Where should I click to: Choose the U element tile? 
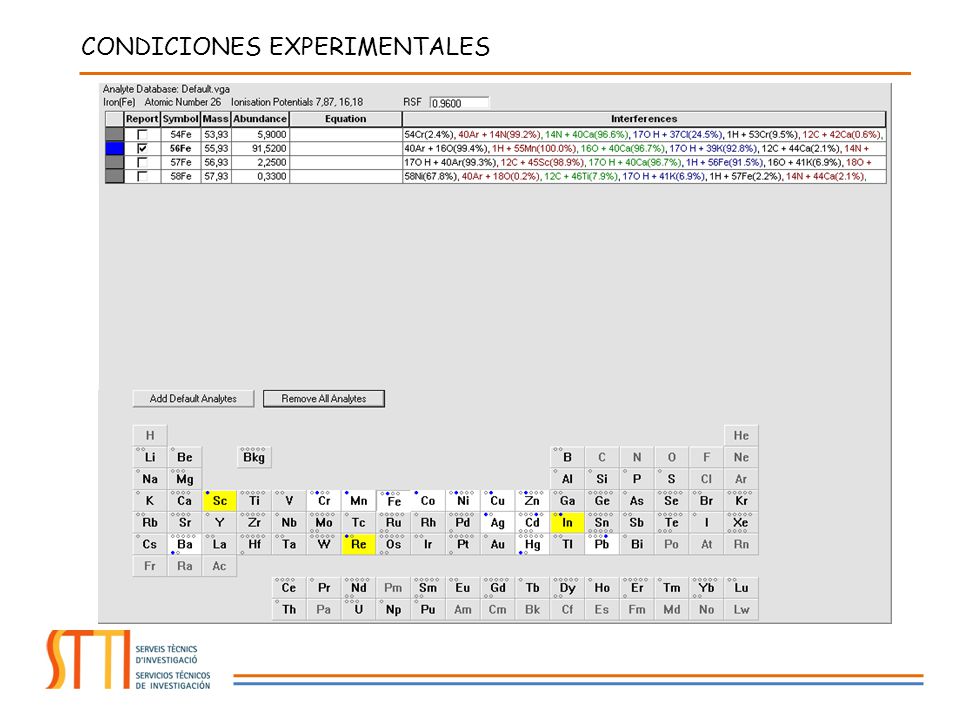[x=359, y=609]
